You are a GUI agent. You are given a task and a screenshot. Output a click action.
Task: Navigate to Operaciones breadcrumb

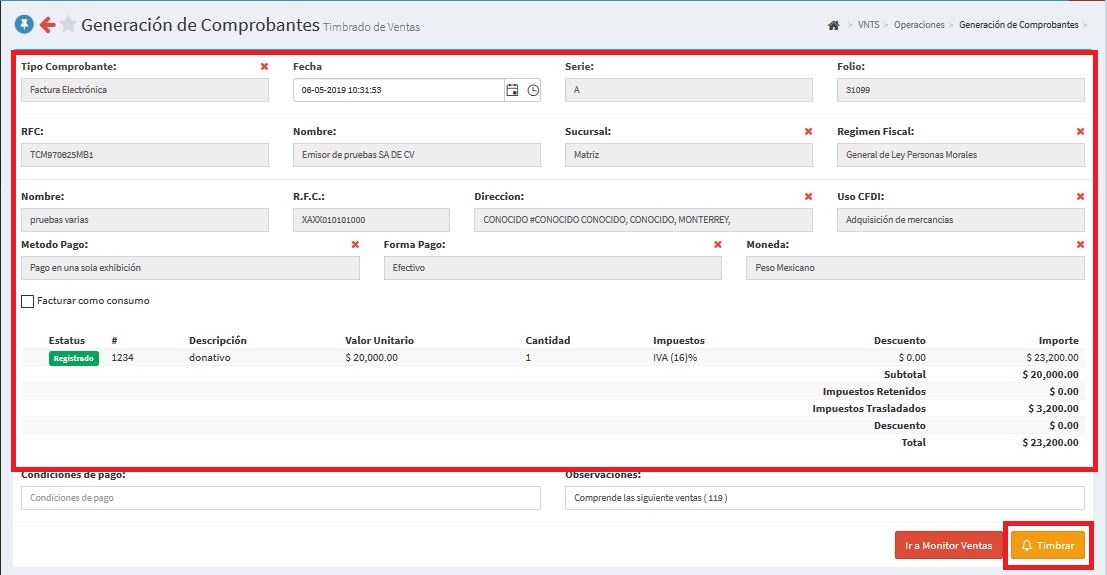pyautogui.click(x=918, y=25)
